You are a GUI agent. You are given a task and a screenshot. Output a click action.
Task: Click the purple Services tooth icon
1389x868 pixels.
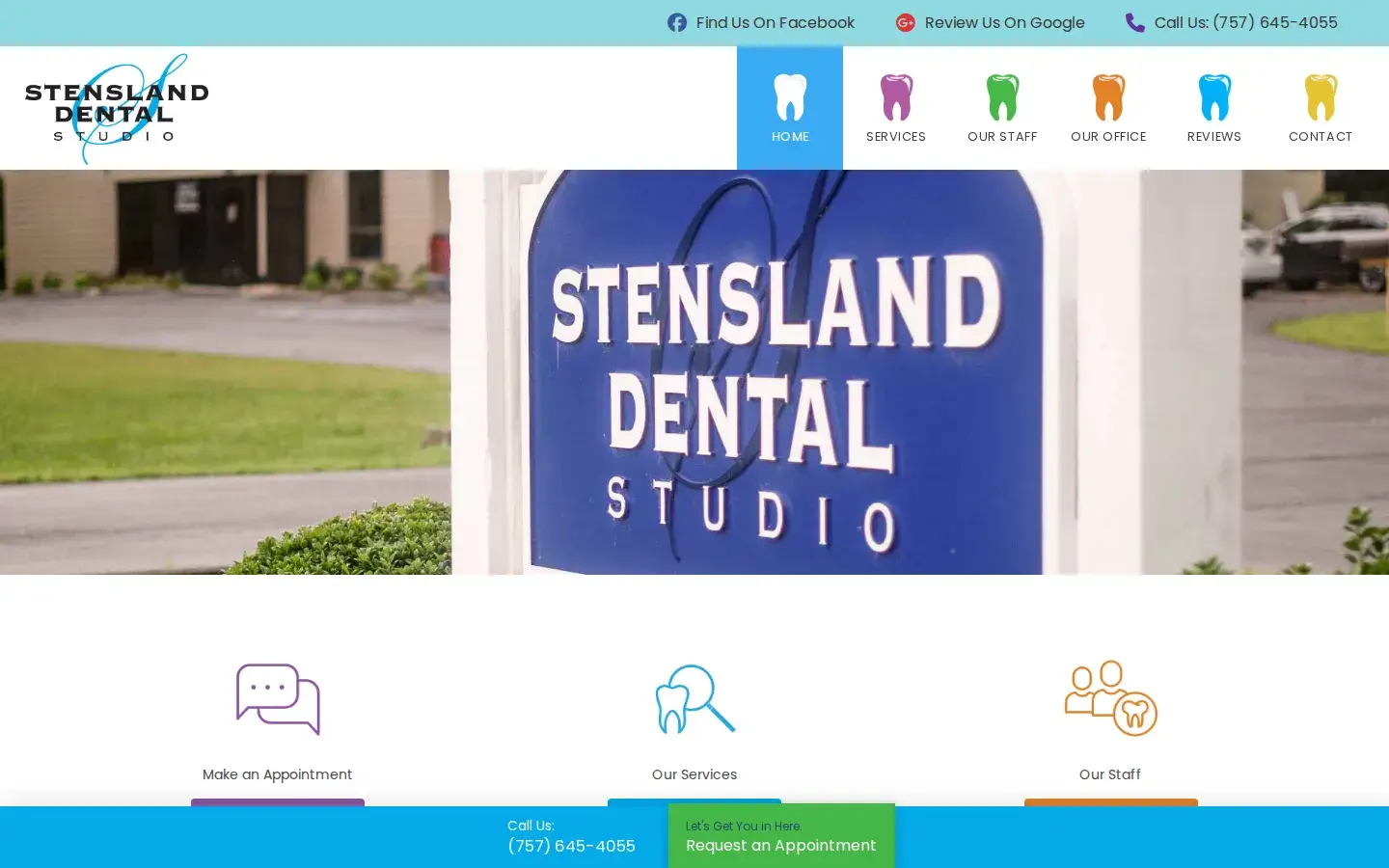896,97
